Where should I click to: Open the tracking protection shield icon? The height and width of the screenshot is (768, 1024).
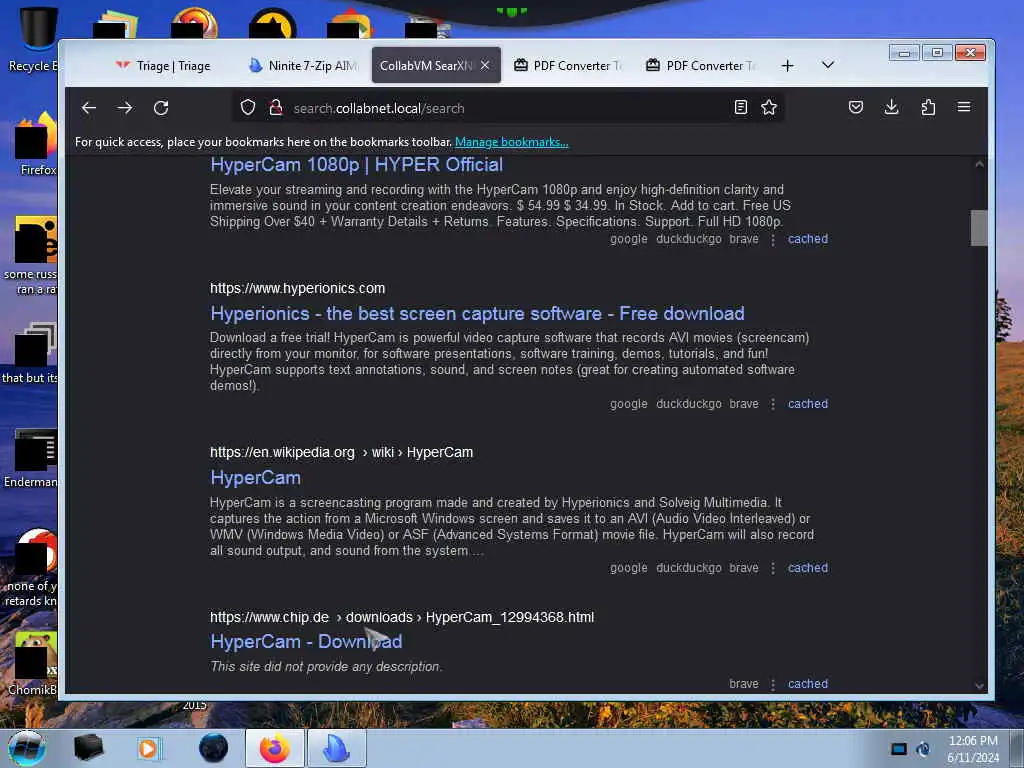coord(248,108)
